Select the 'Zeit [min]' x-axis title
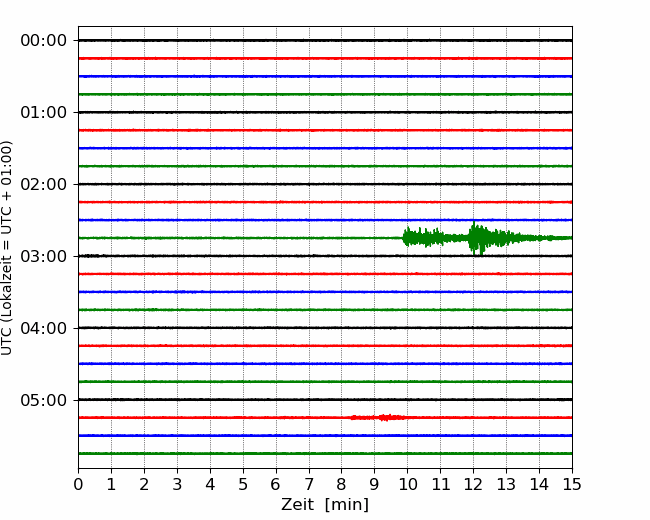The image size is (650, 520). 325,505
